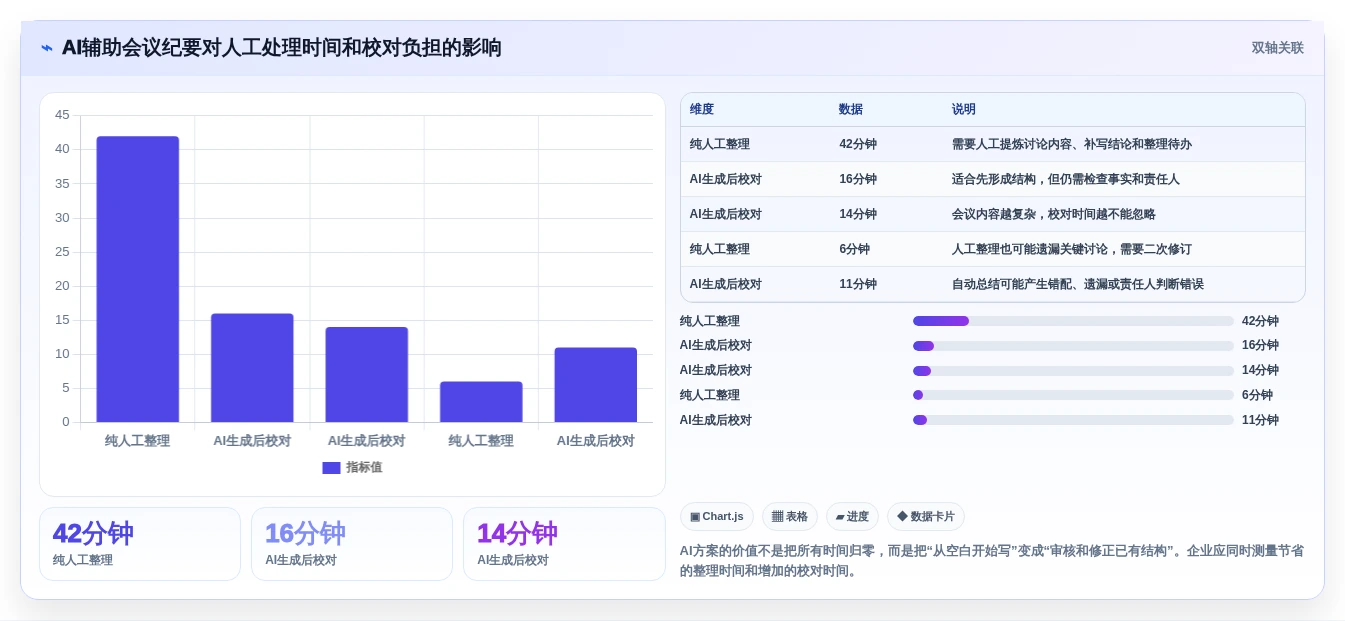Click the progress bar ending in 11分钟
The width and height of the screenshot is (1345, 621).
(1073, 420)
